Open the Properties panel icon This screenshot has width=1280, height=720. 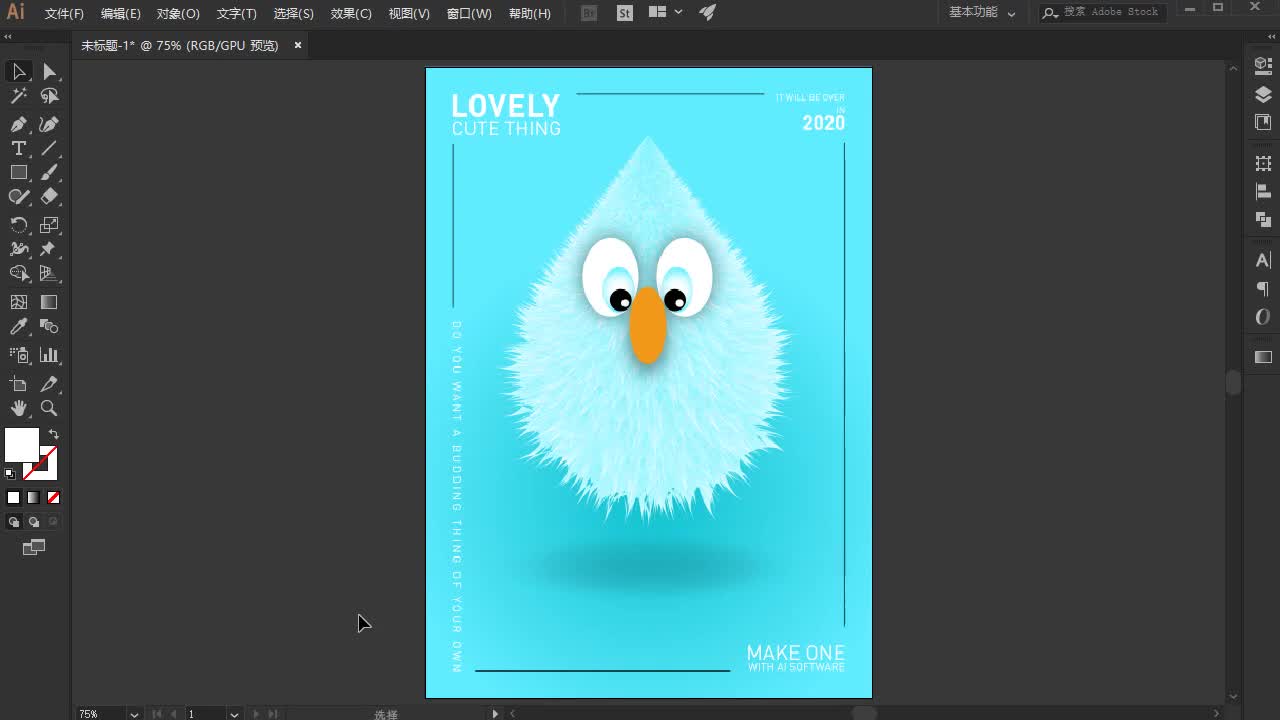[x=1263, y=65]
